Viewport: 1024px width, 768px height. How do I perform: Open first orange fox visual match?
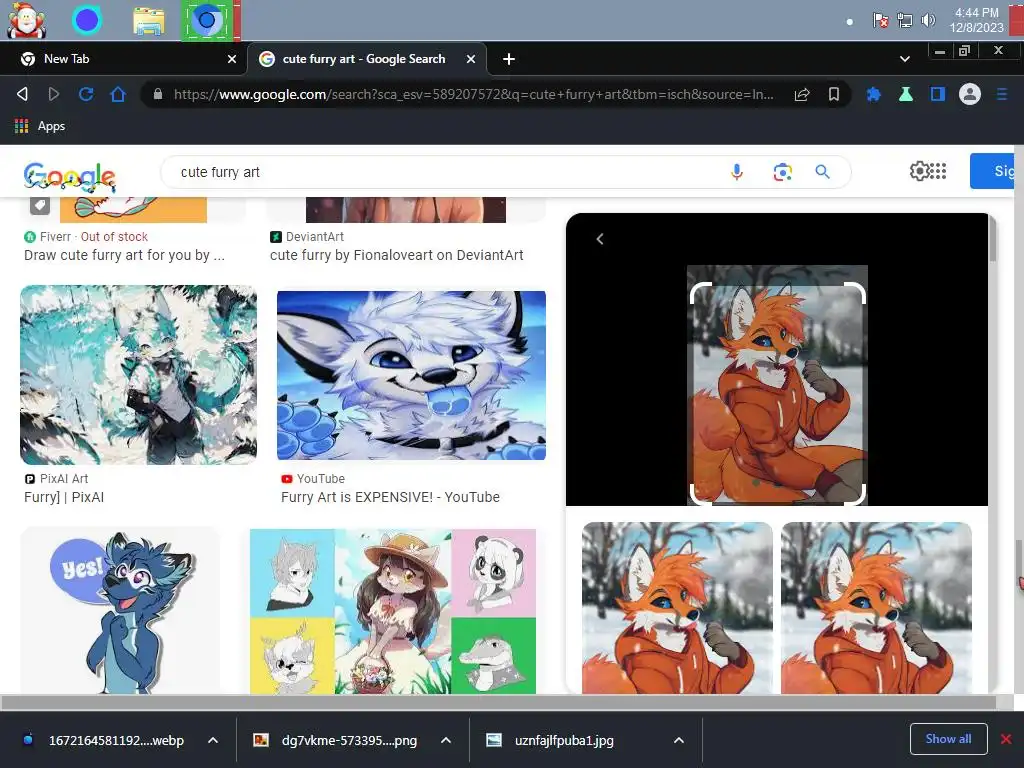677,608
